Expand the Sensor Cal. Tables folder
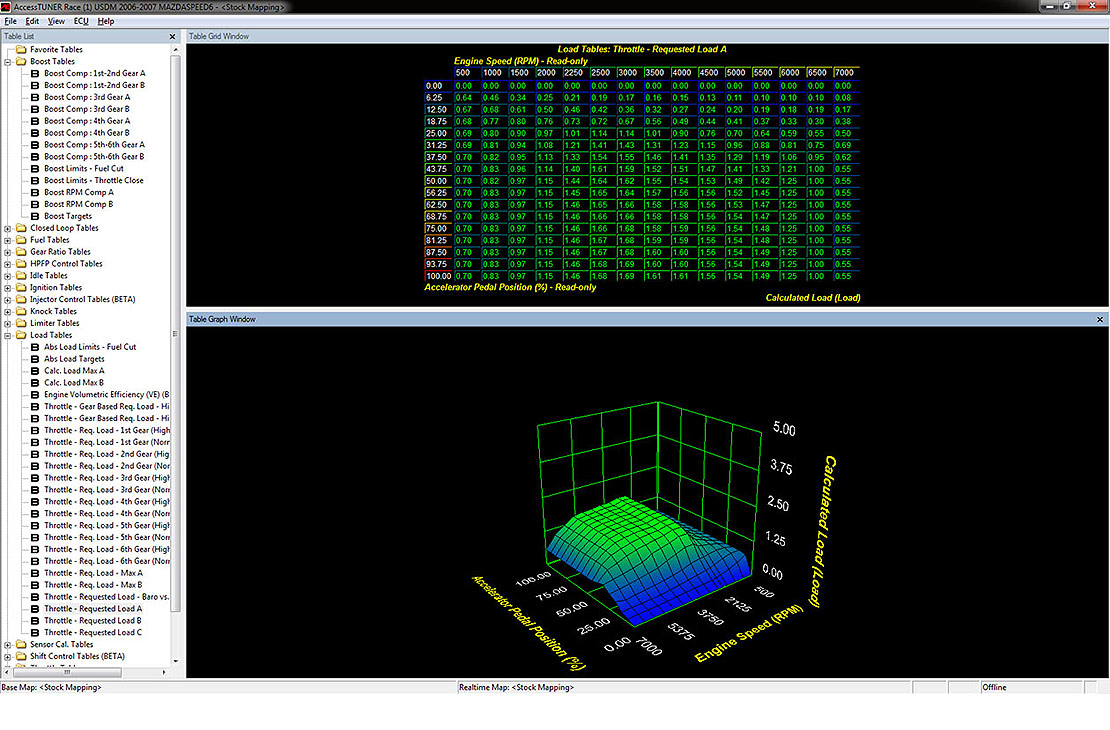The height and width of the screenshot is (730, 1110). click(8, 644)
